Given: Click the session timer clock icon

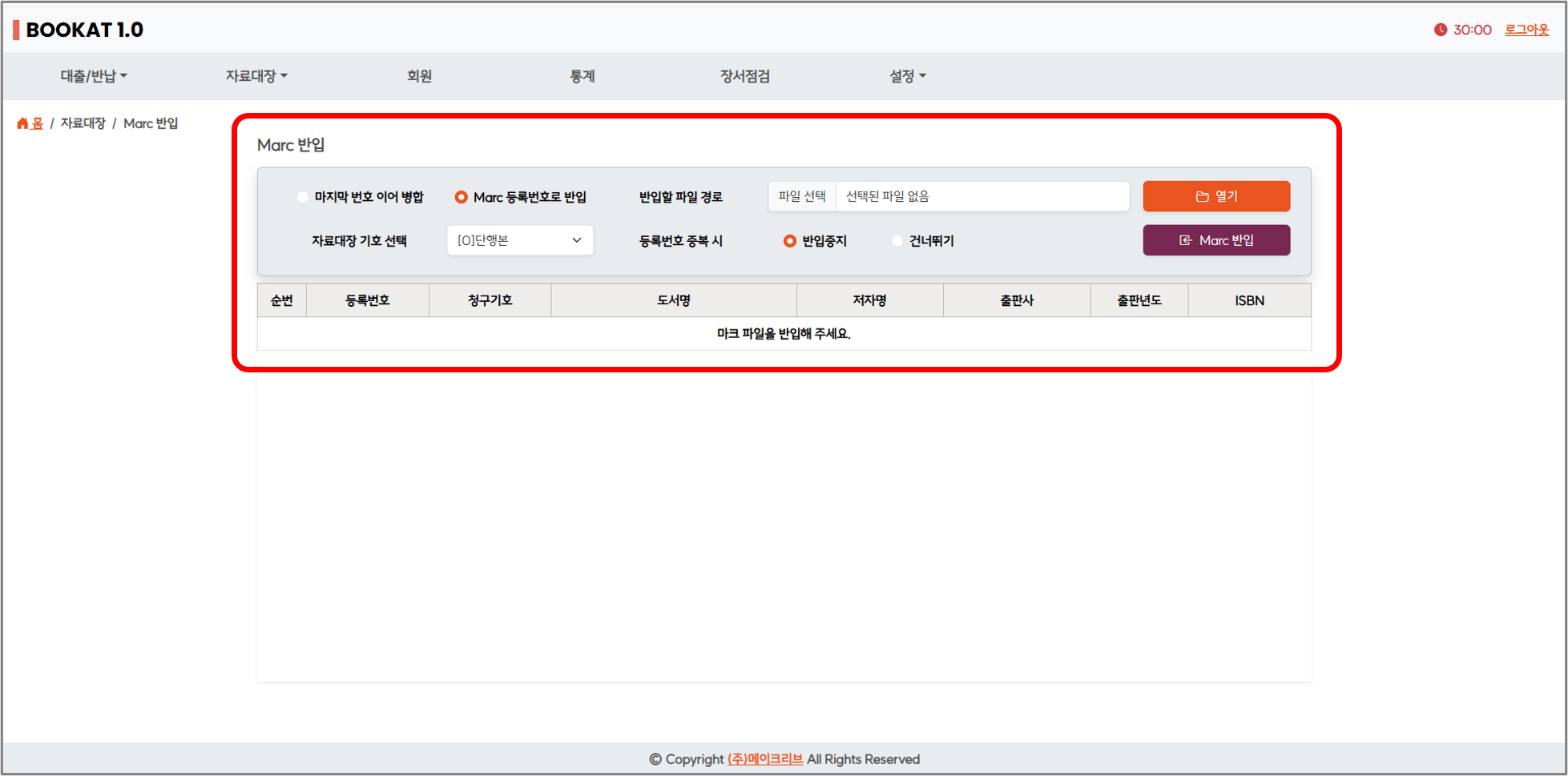Looking at the screenshot, I should click(x=1440, y=30).
